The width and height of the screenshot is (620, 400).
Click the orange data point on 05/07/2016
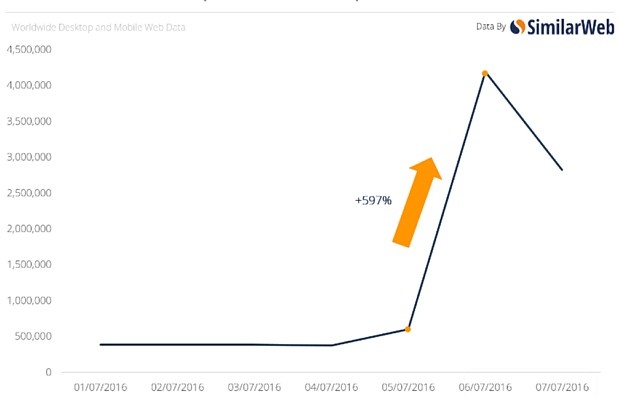coord(408,329)
